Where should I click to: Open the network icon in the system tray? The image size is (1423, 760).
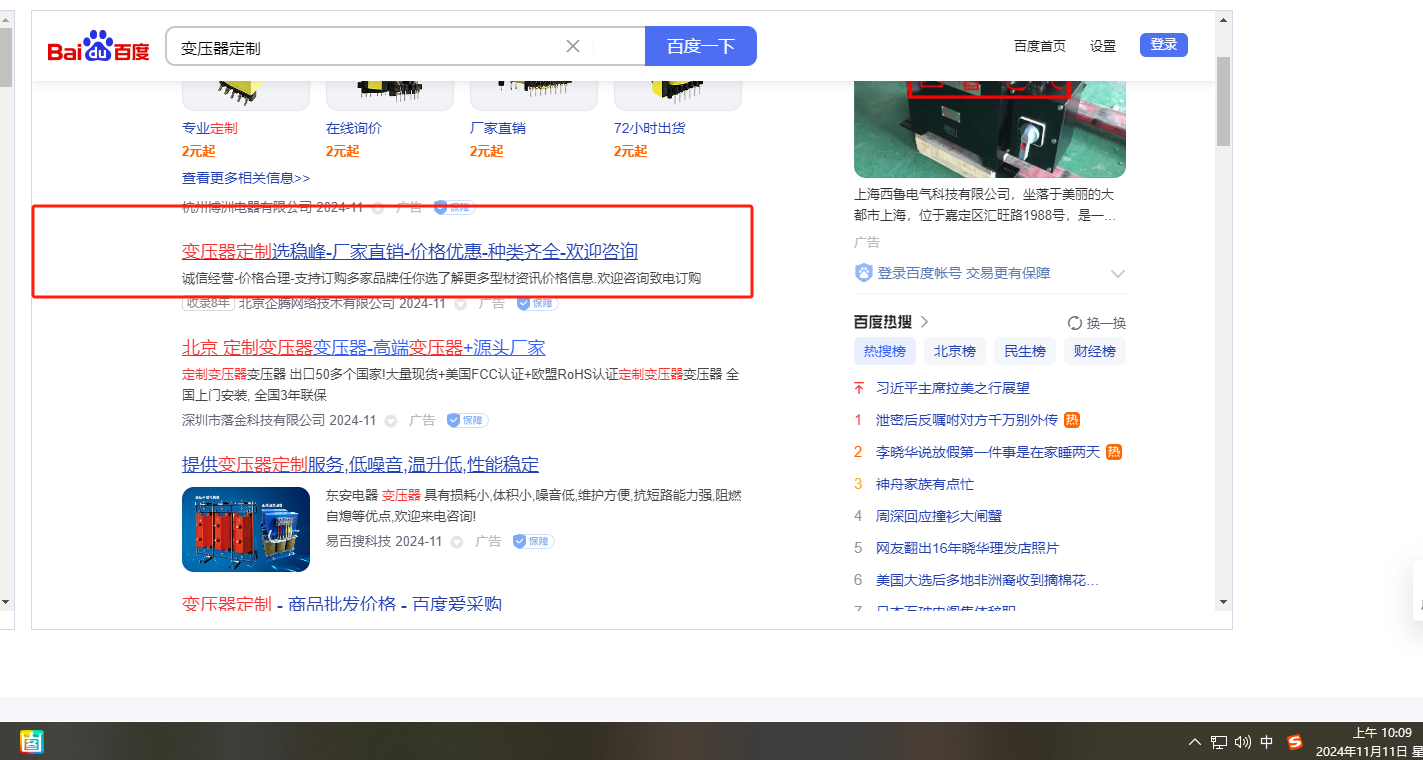point(1219,742)
